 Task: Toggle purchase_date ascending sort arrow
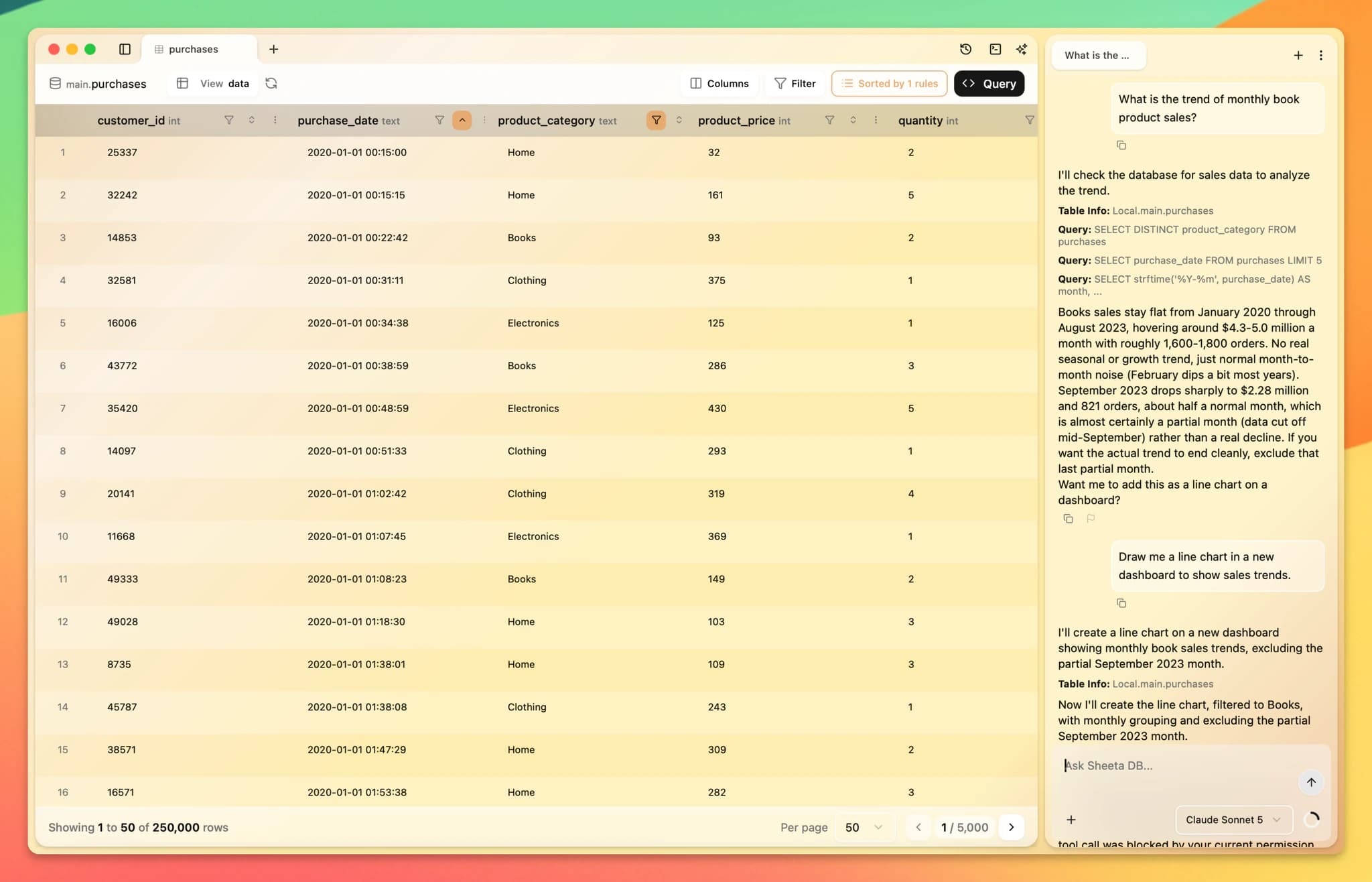pos(462,120)
